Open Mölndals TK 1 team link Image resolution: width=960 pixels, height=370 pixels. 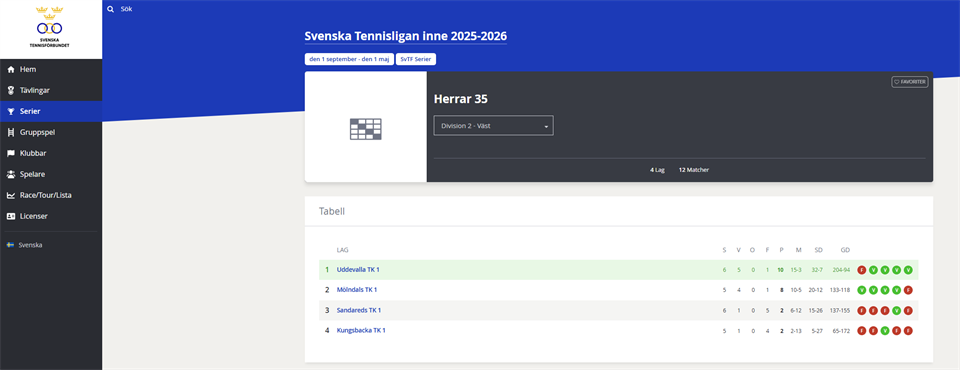point(357,290)
